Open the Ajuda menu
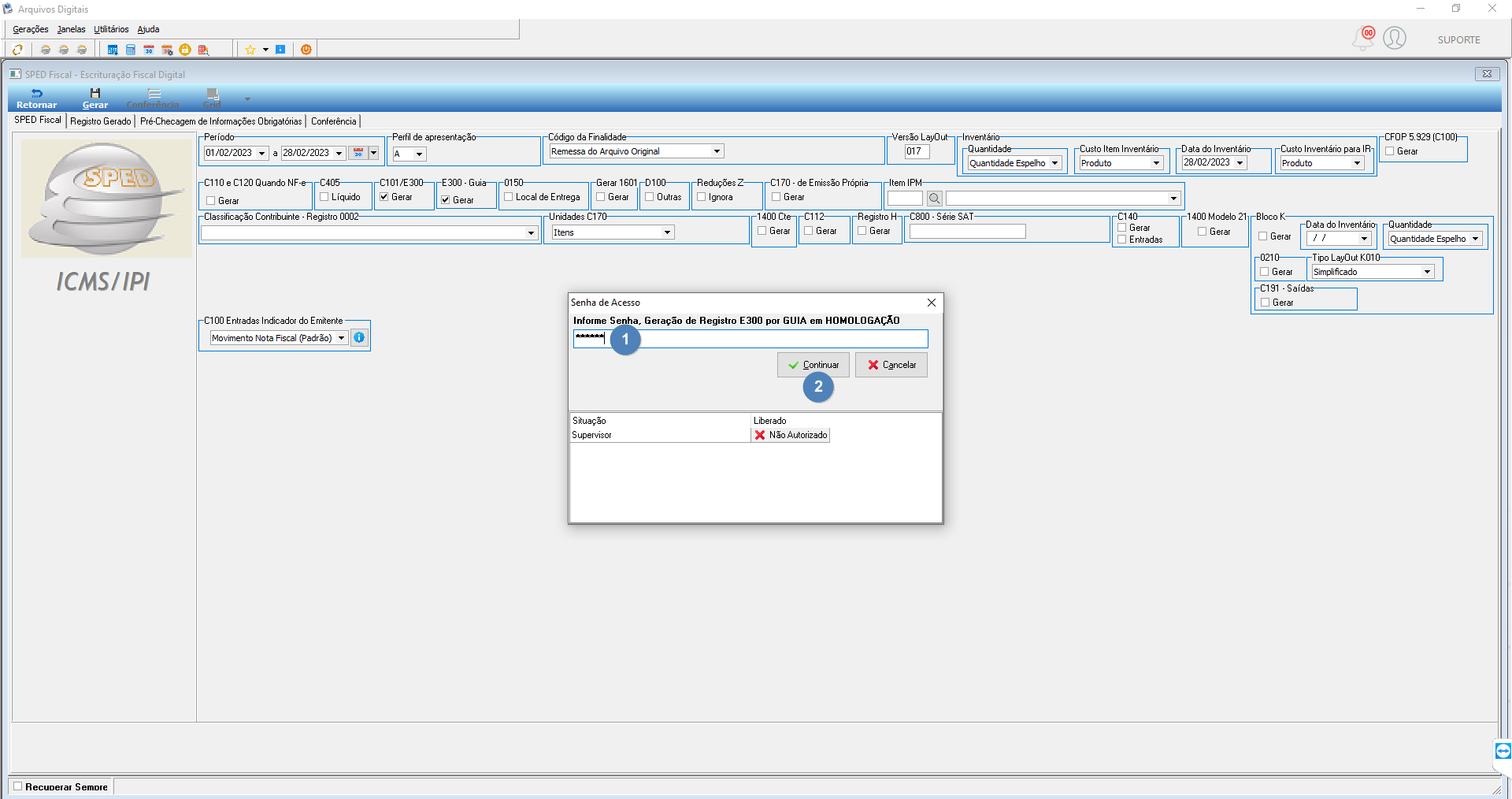The height and width of the screenshot is (799, 1512). pyautogui.click(x=149, y=29)
